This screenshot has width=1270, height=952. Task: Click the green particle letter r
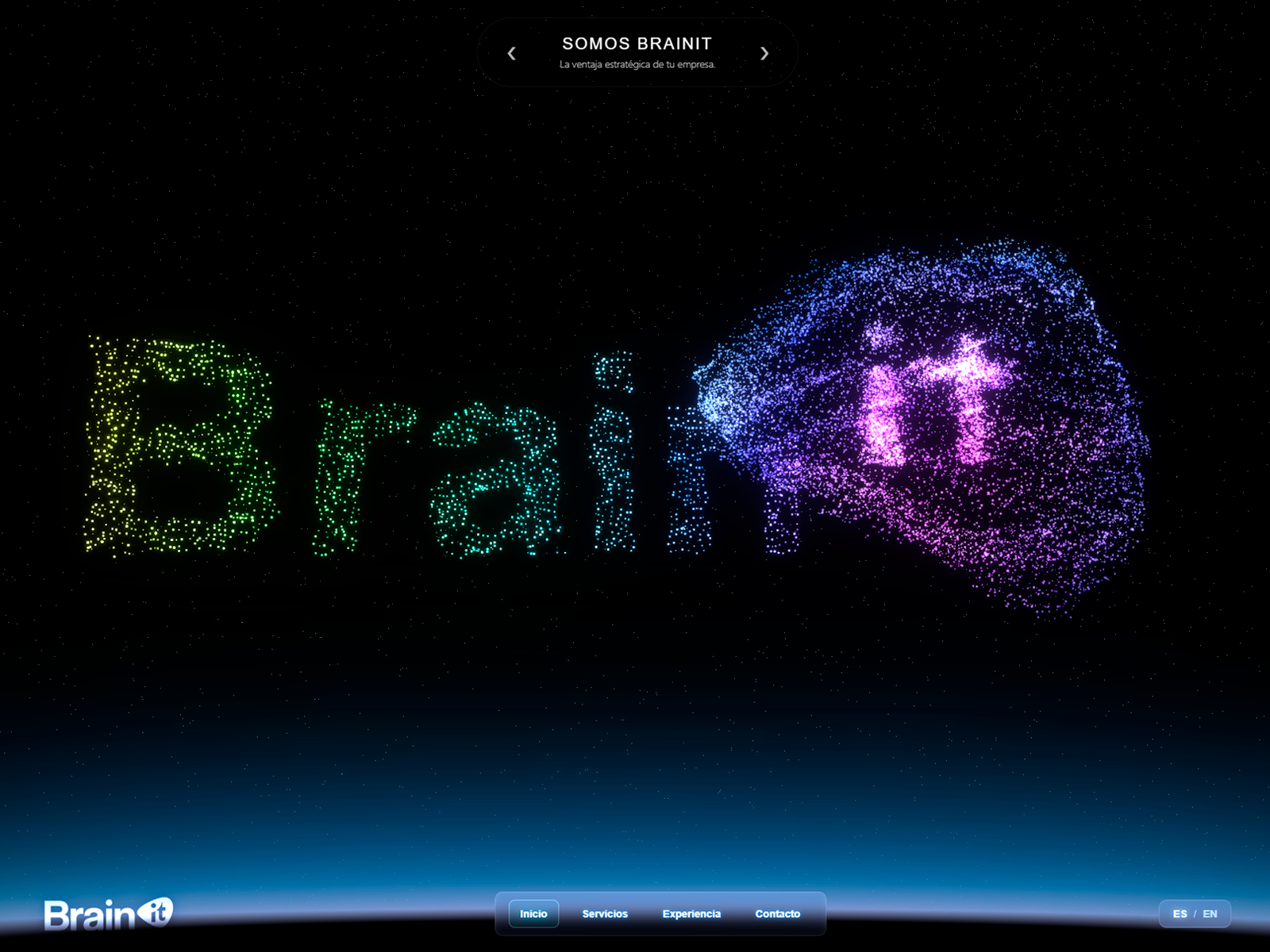click(349, 476)
